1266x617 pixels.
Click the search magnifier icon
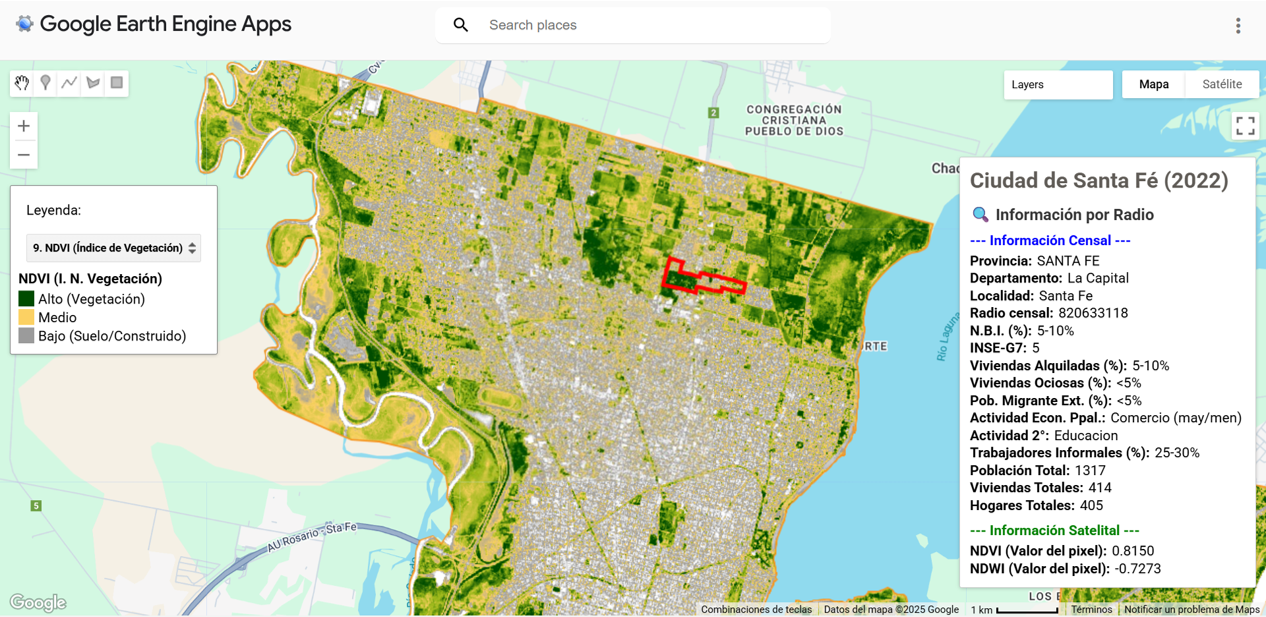(461, 25)
